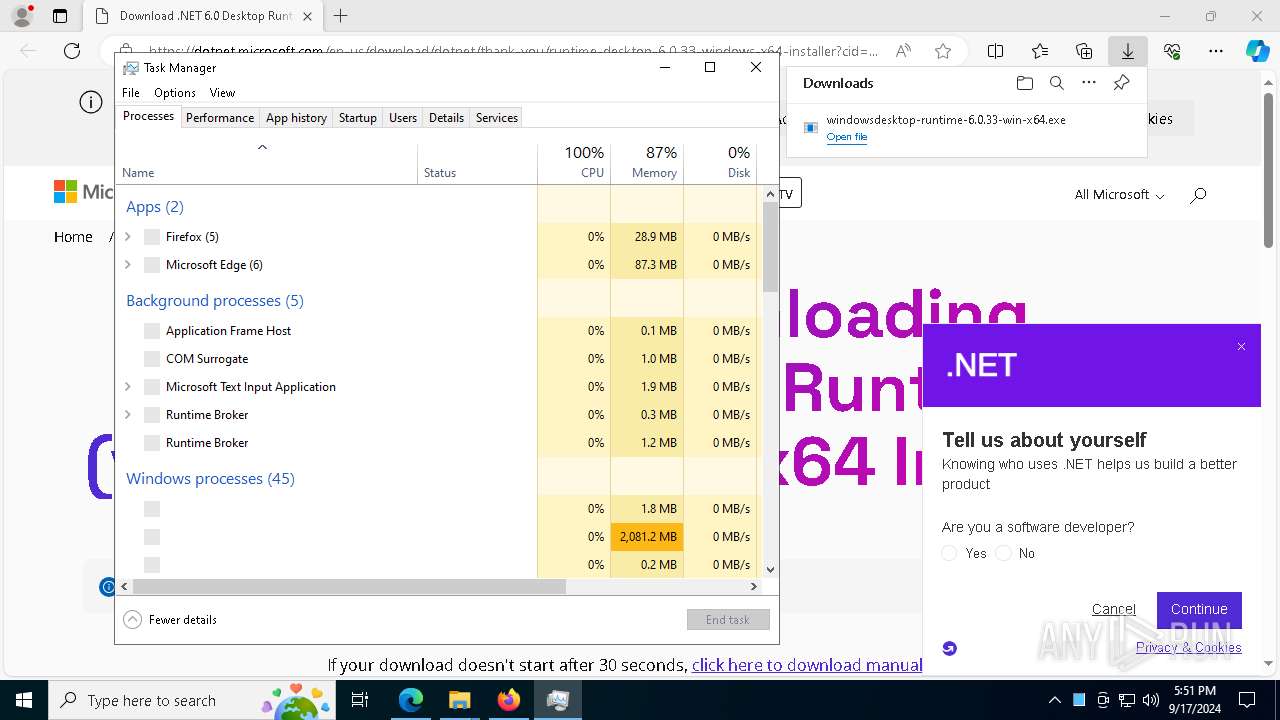Open Edge tab actions menu icon
Viewport: 1280px width, 720px height.
[x=60, y=16]
